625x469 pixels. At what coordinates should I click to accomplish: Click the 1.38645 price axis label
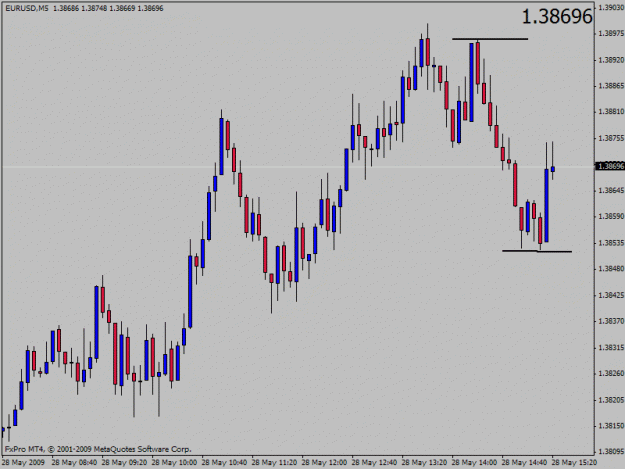(611, 190)
